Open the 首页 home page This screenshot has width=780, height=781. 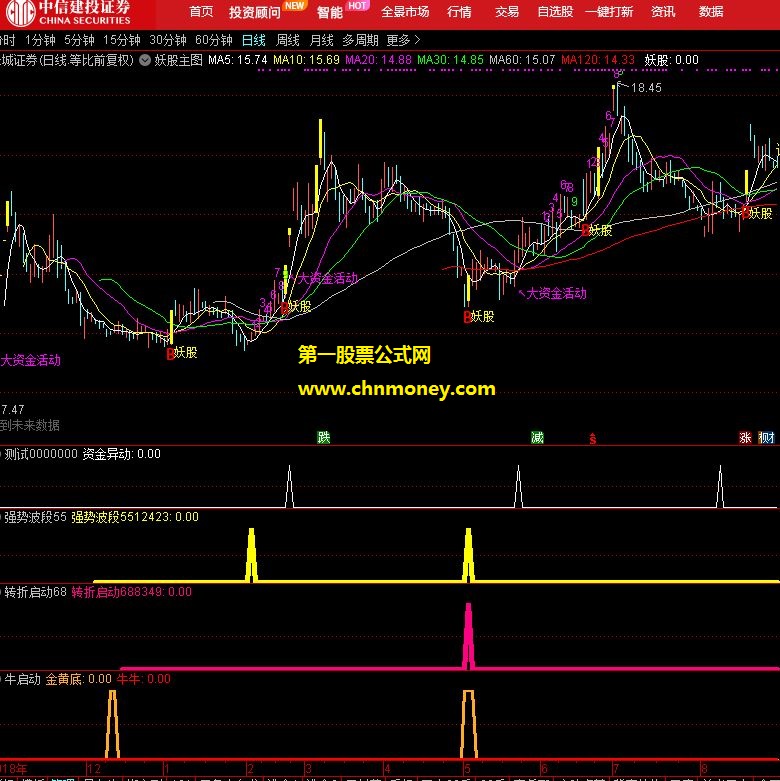click(201, 11)
